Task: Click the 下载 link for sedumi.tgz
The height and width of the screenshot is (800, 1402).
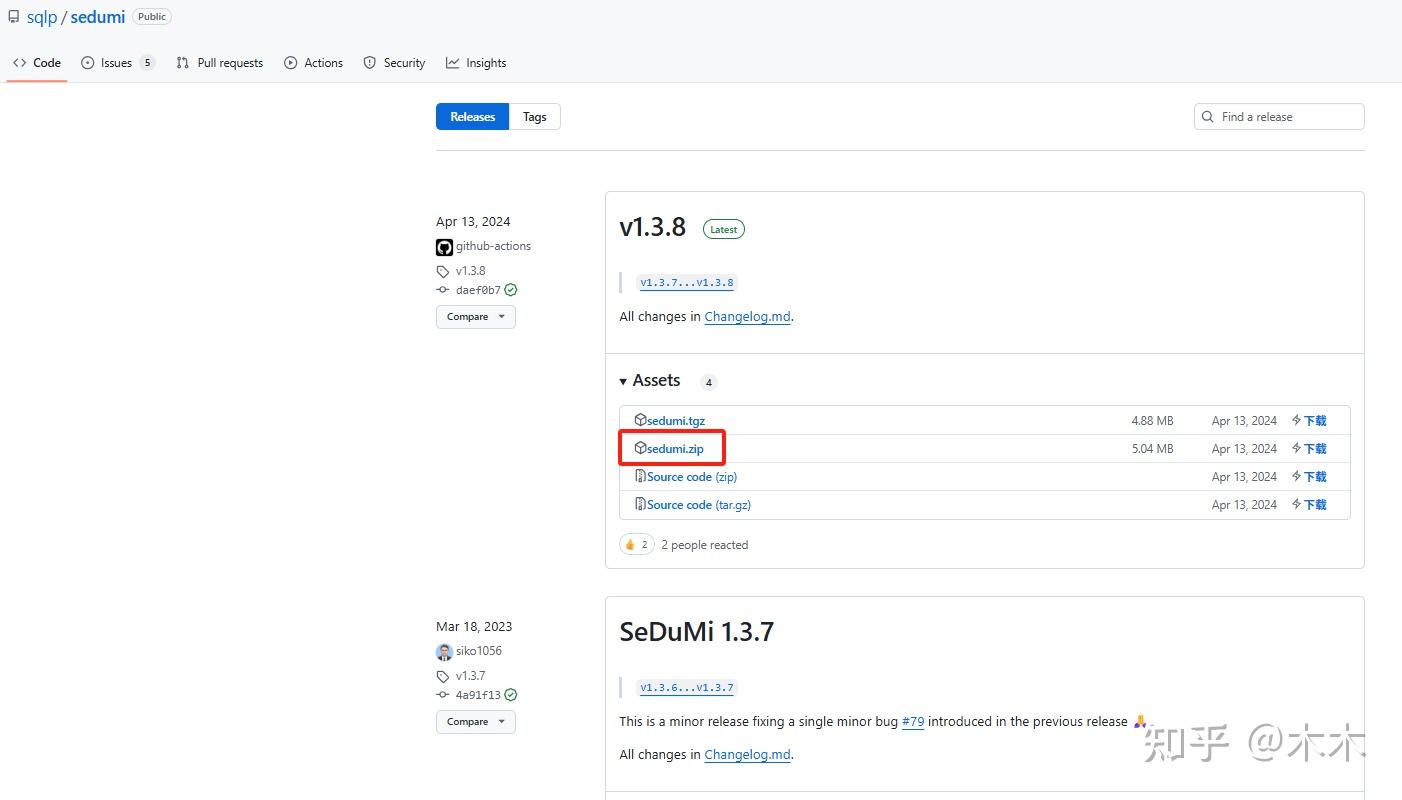Action: point(1315,421)
